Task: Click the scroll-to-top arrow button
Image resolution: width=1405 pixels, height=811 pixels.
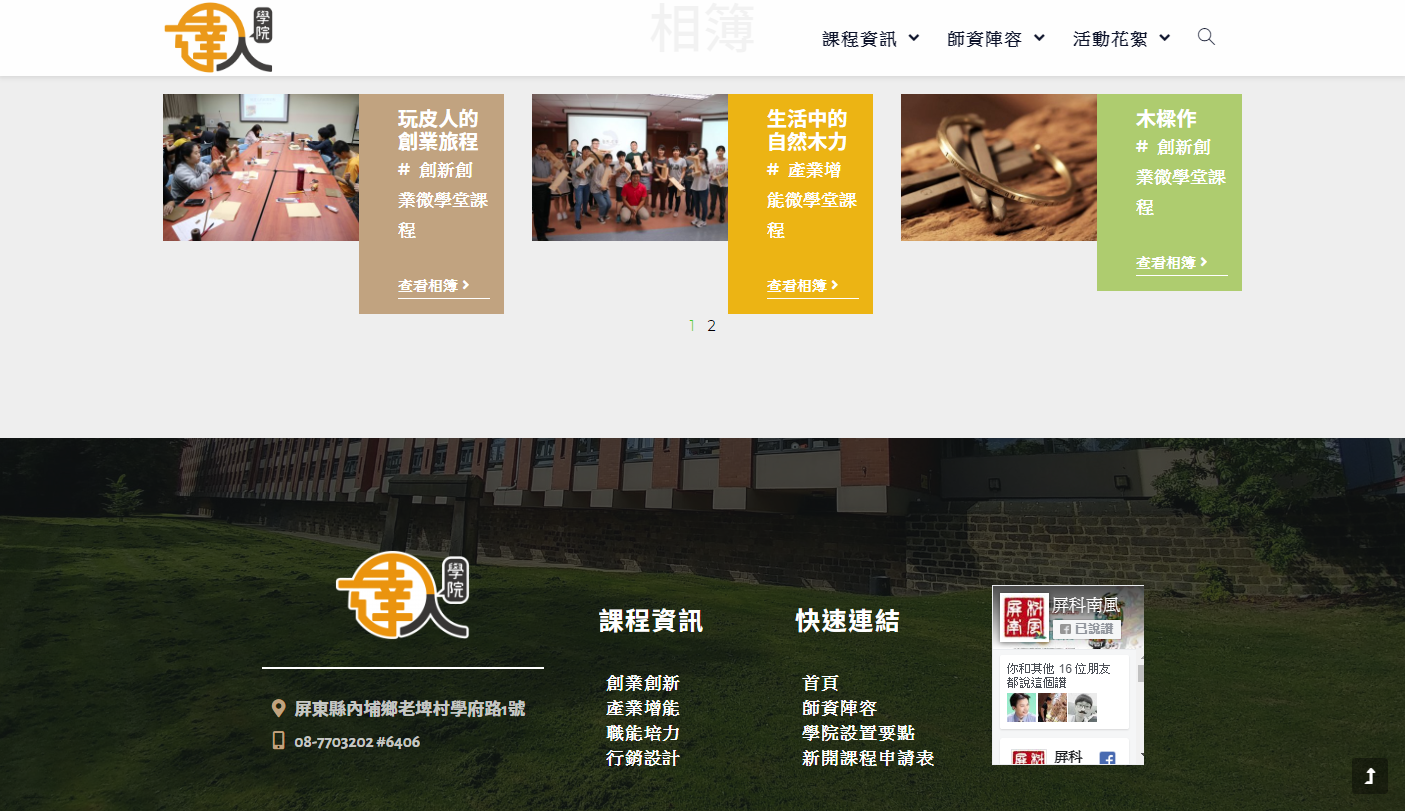Action: point(1369,776)
